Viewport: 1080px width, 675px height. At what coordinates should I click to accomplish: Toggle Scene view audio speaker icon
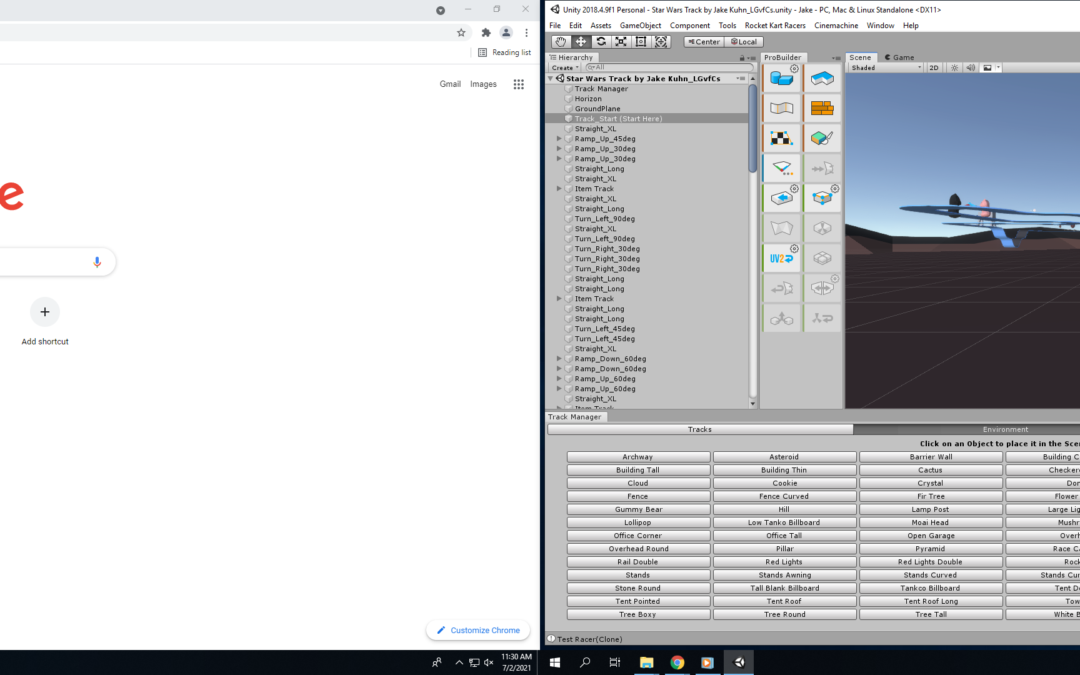point(971,68)
